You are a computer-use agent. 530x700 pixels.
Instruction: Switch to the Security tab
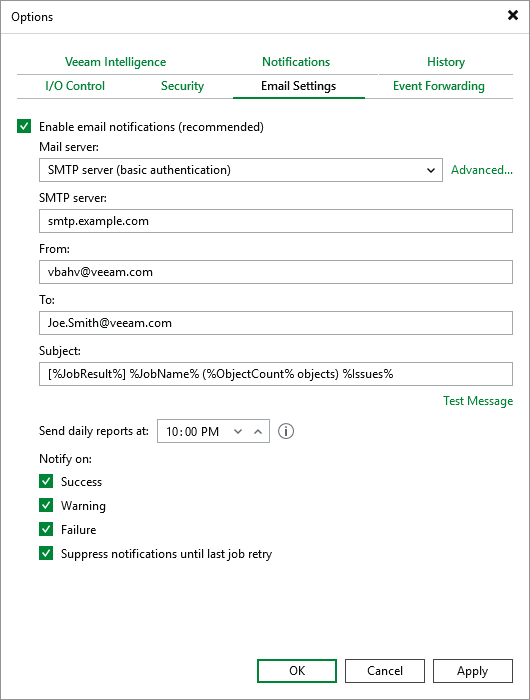click(x=182, y=86)
